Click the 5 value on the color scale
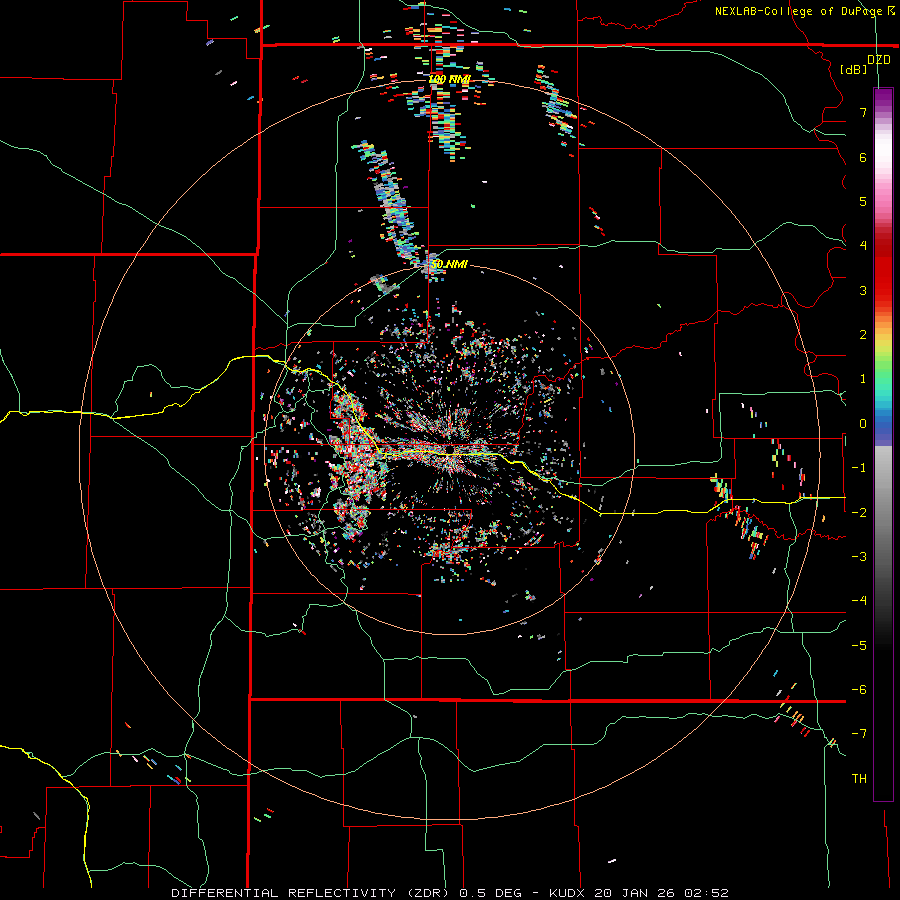 tap(863, 201)
